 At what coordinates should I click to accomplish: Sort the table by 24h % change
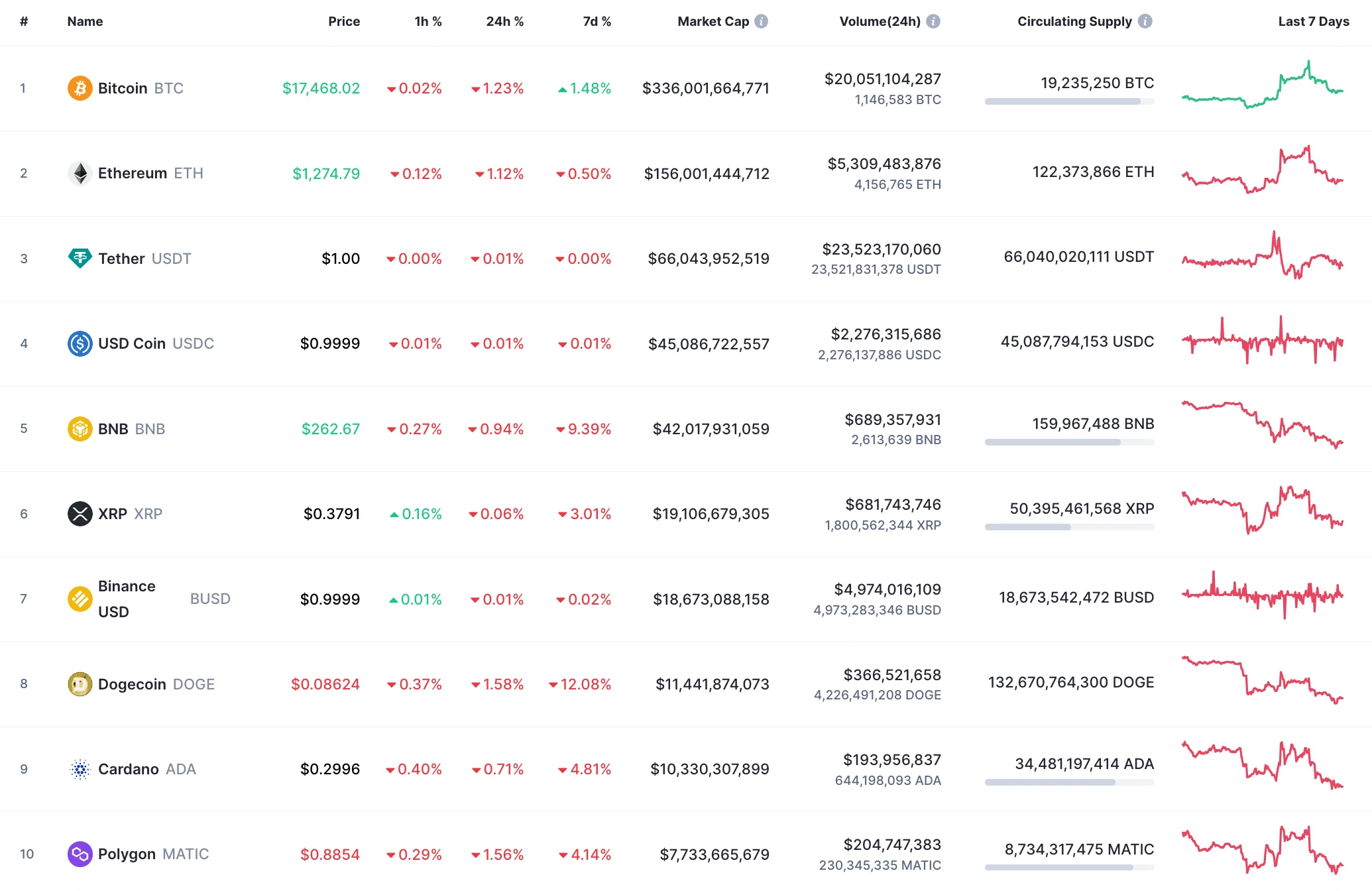[x=504, y=21]
